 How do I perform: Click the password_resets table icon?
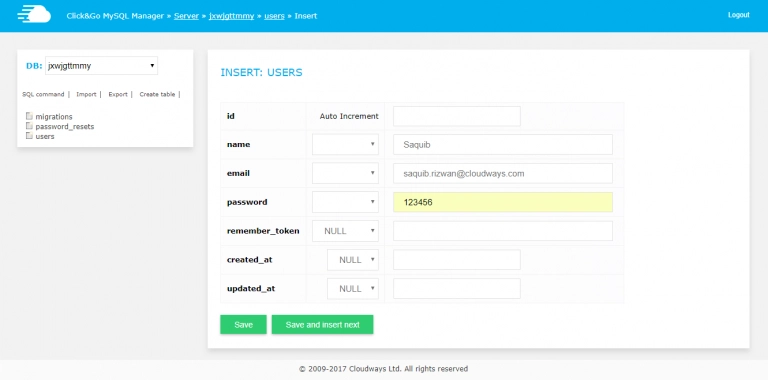pyautogui.click(x=29, y=126)
